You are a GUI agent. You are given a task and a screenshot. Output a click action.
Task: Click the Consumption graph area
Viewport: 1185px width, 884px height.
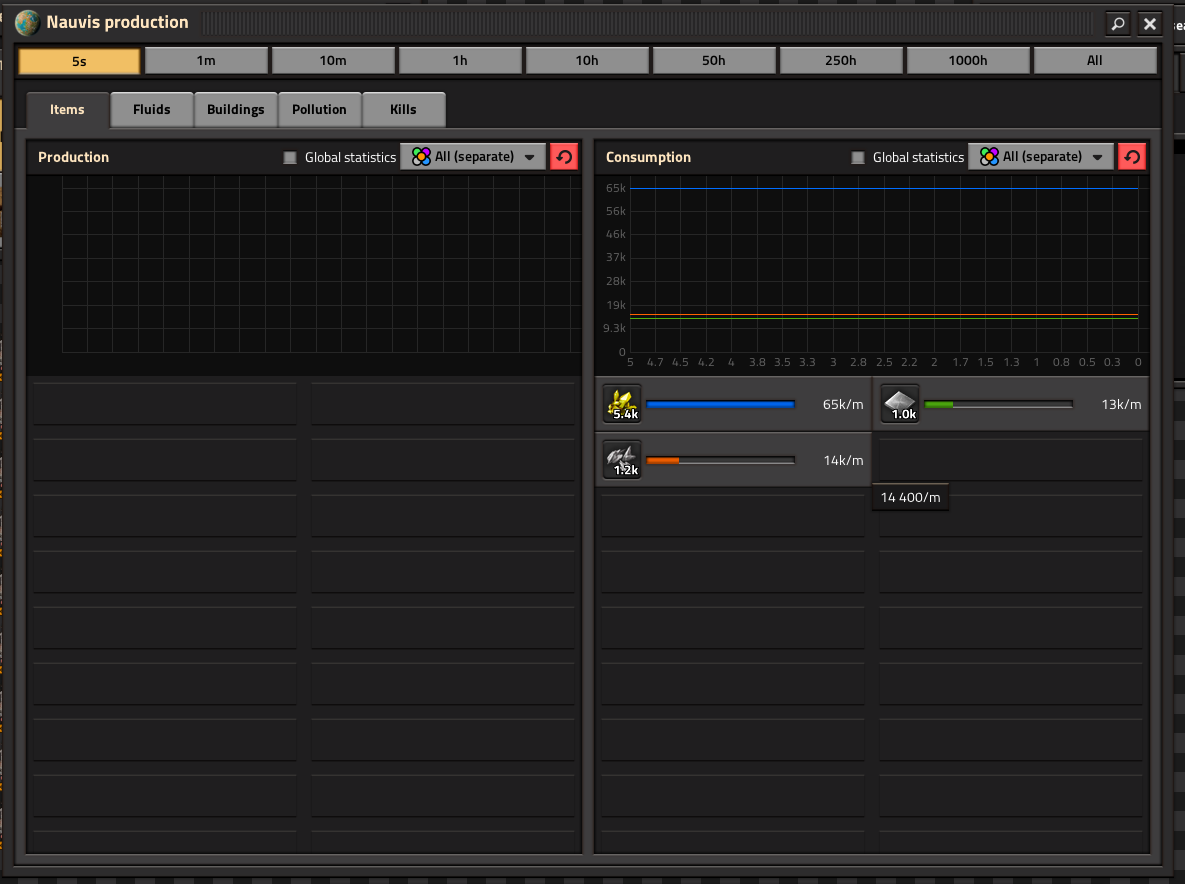click(883, 270)
